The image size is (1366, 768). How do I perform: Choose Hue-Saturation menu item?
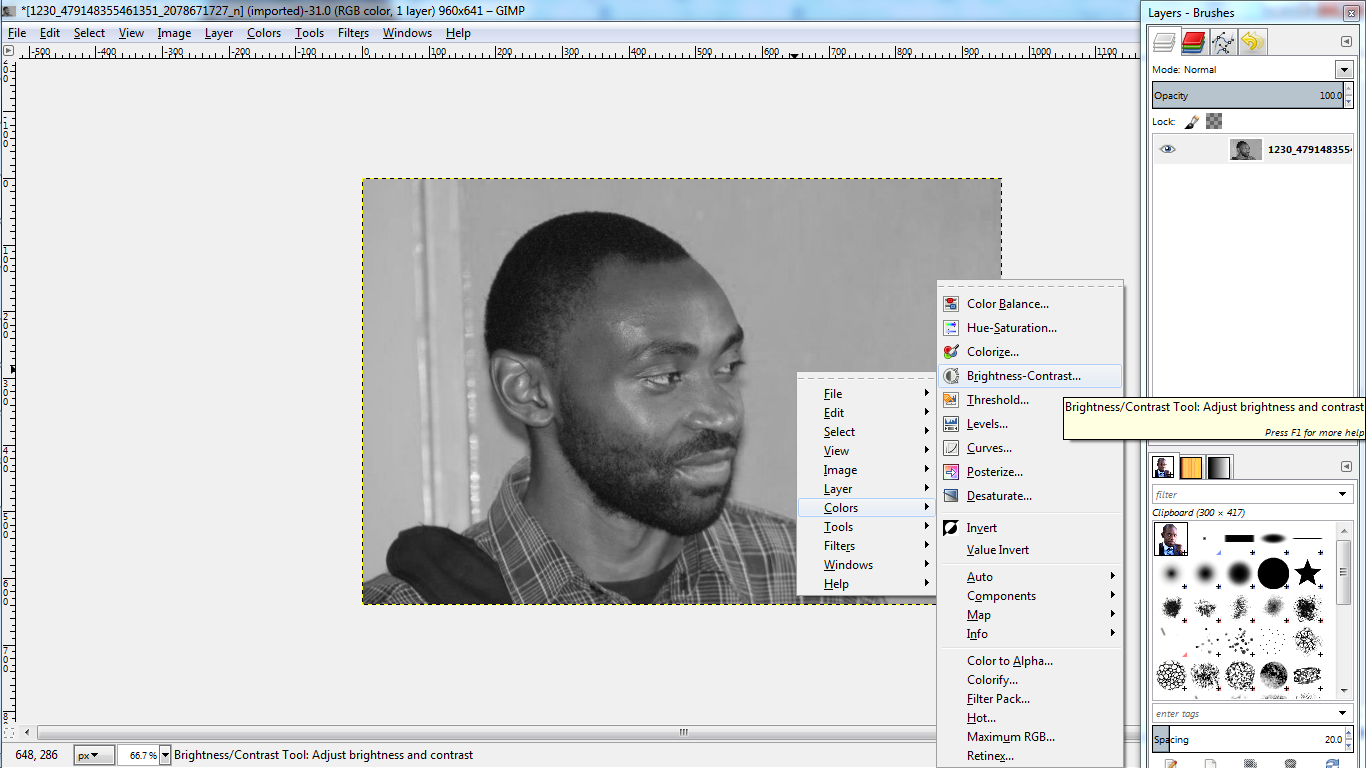pos(1030,328)
